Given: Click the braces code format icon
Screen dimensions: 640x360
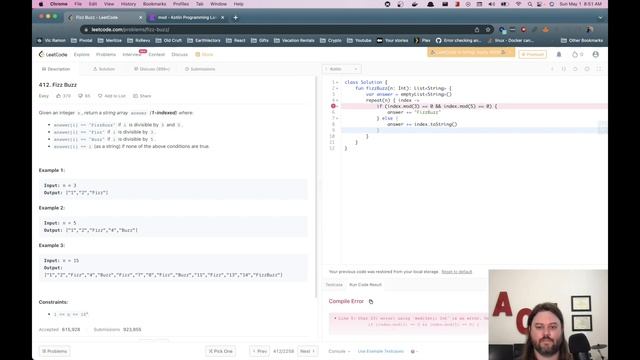Looking at the screenshot, I should click(x=564, y=69).
